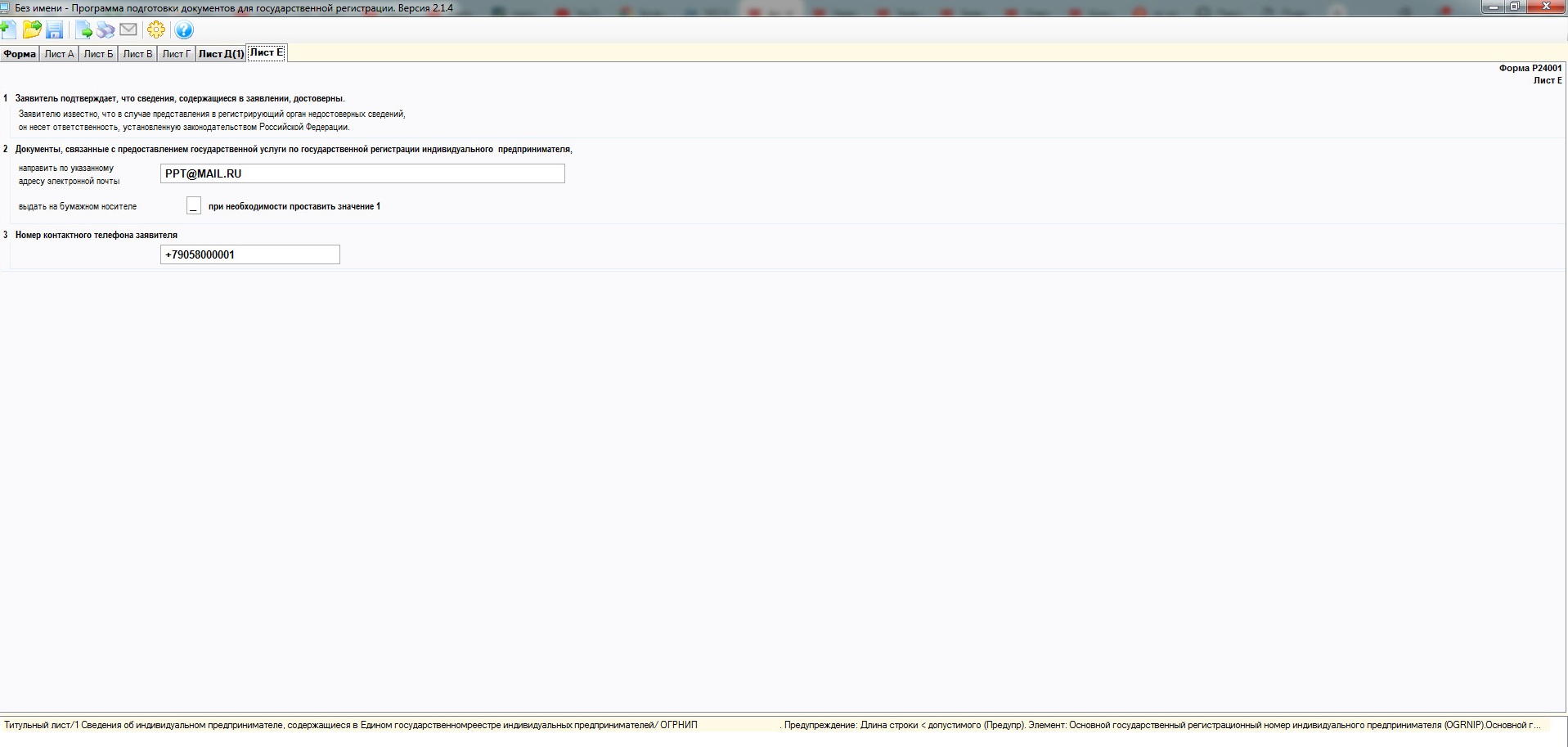The width and height of the screenshot is (1568, 747).
Task: Save the document with the floppy disk icon
Action: point(55,30)
